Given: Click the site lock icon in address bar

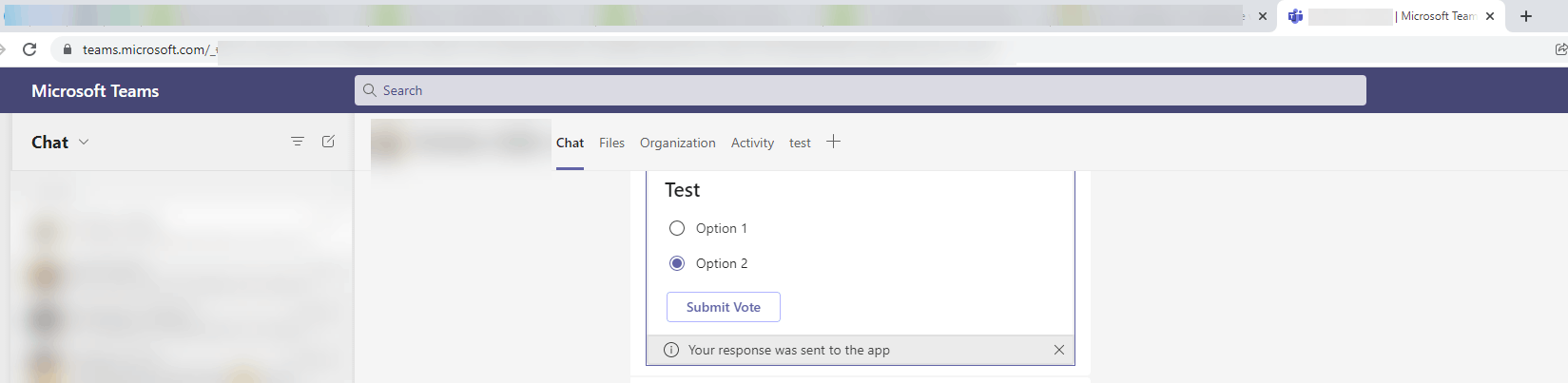Looking at the screenshot, I should coord(67,49).
